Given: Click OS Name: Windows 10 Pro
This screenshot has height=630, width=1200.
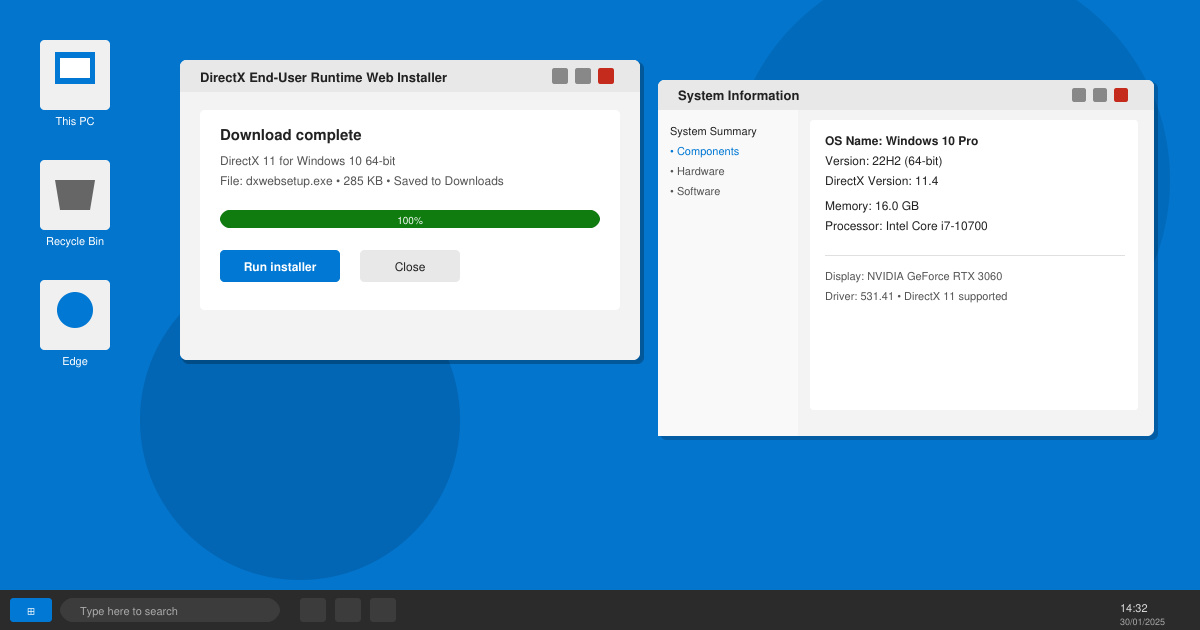Looking at the screenshot, I should point(902,141).
